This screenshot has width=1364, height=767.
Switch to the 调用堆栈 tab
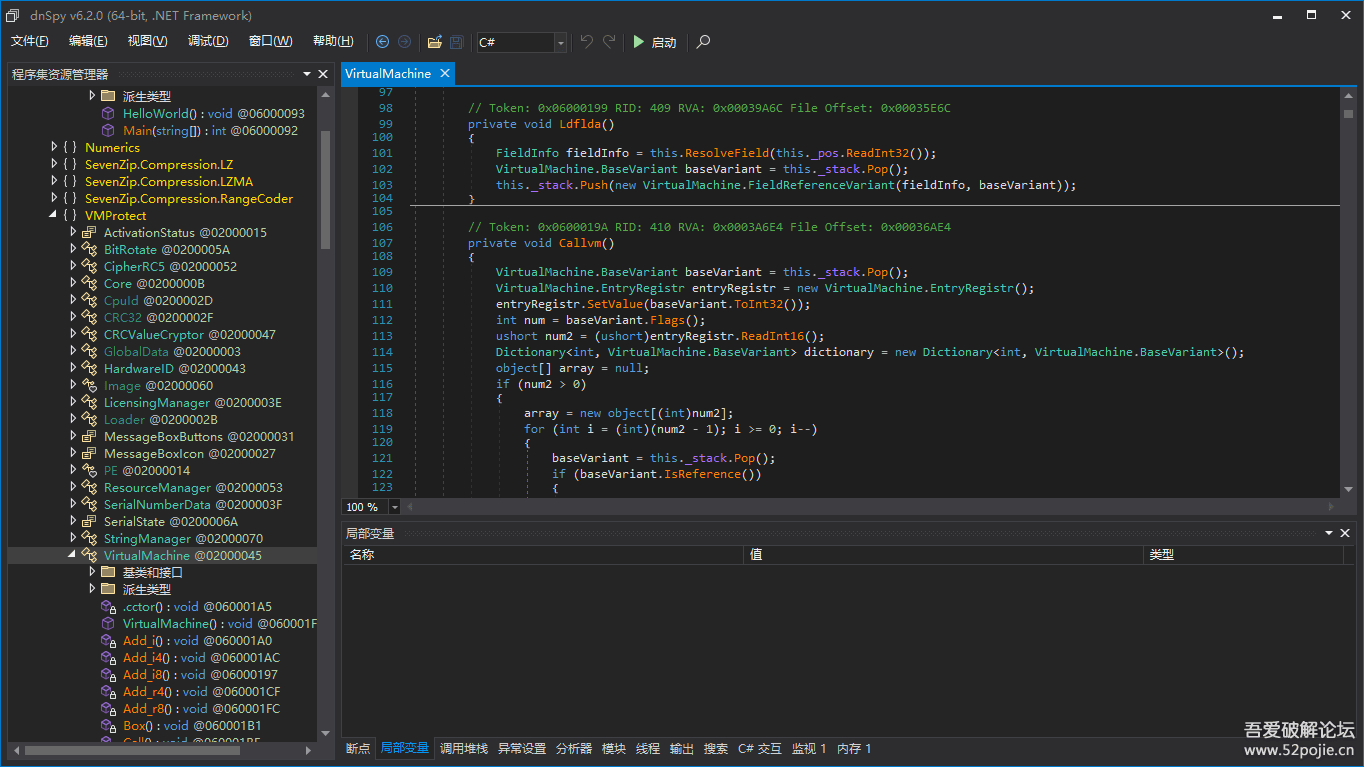[464, 748]
